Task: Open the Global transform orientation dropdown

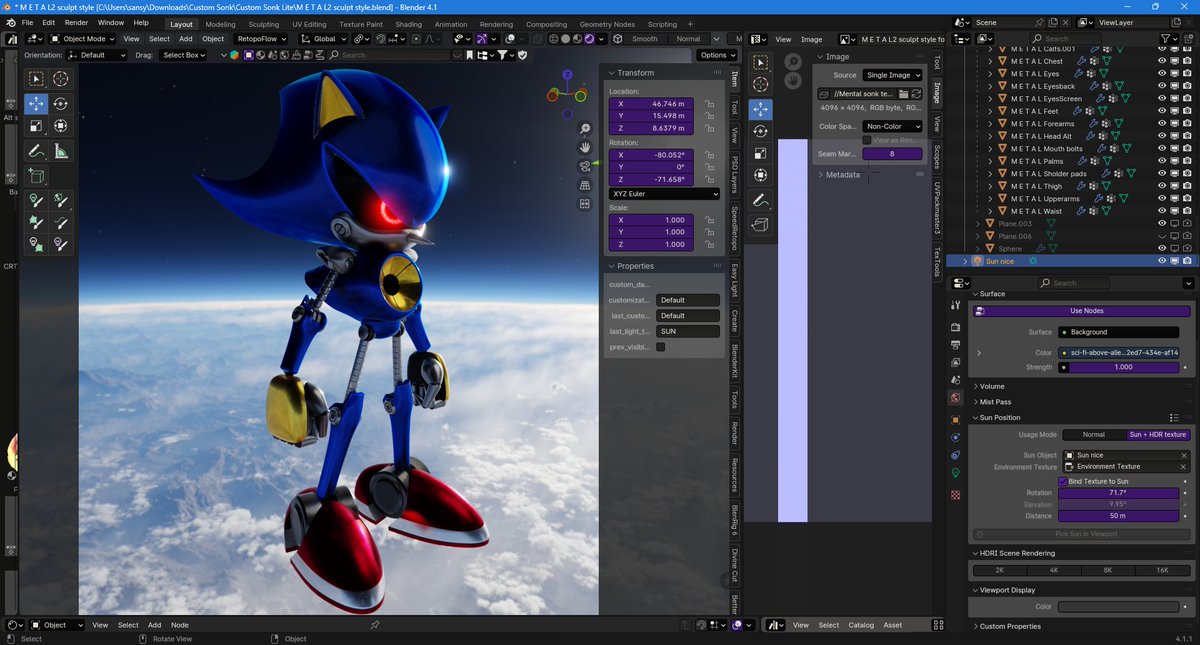Action: click(323, 39)
